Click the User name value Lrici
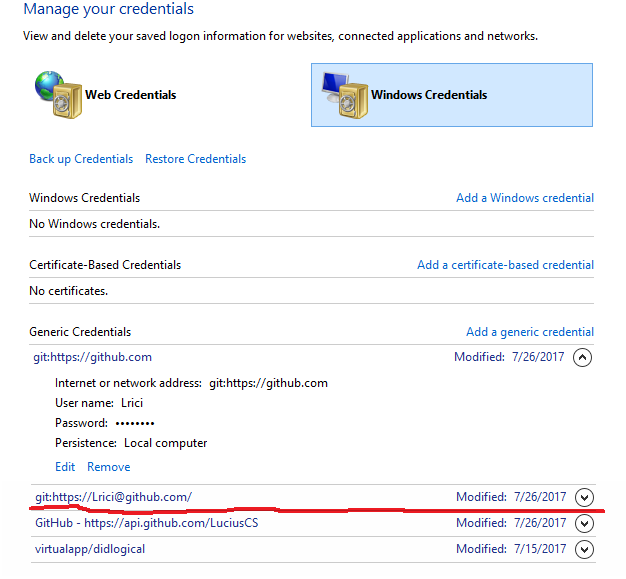 click(132, 403)
